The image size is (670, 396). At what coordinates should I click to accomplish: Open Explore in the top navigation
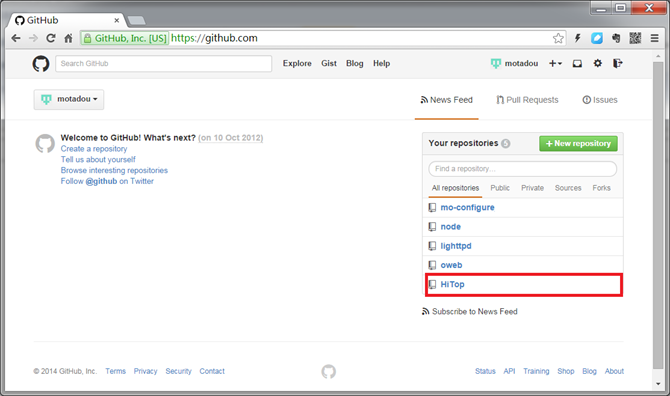297,64
